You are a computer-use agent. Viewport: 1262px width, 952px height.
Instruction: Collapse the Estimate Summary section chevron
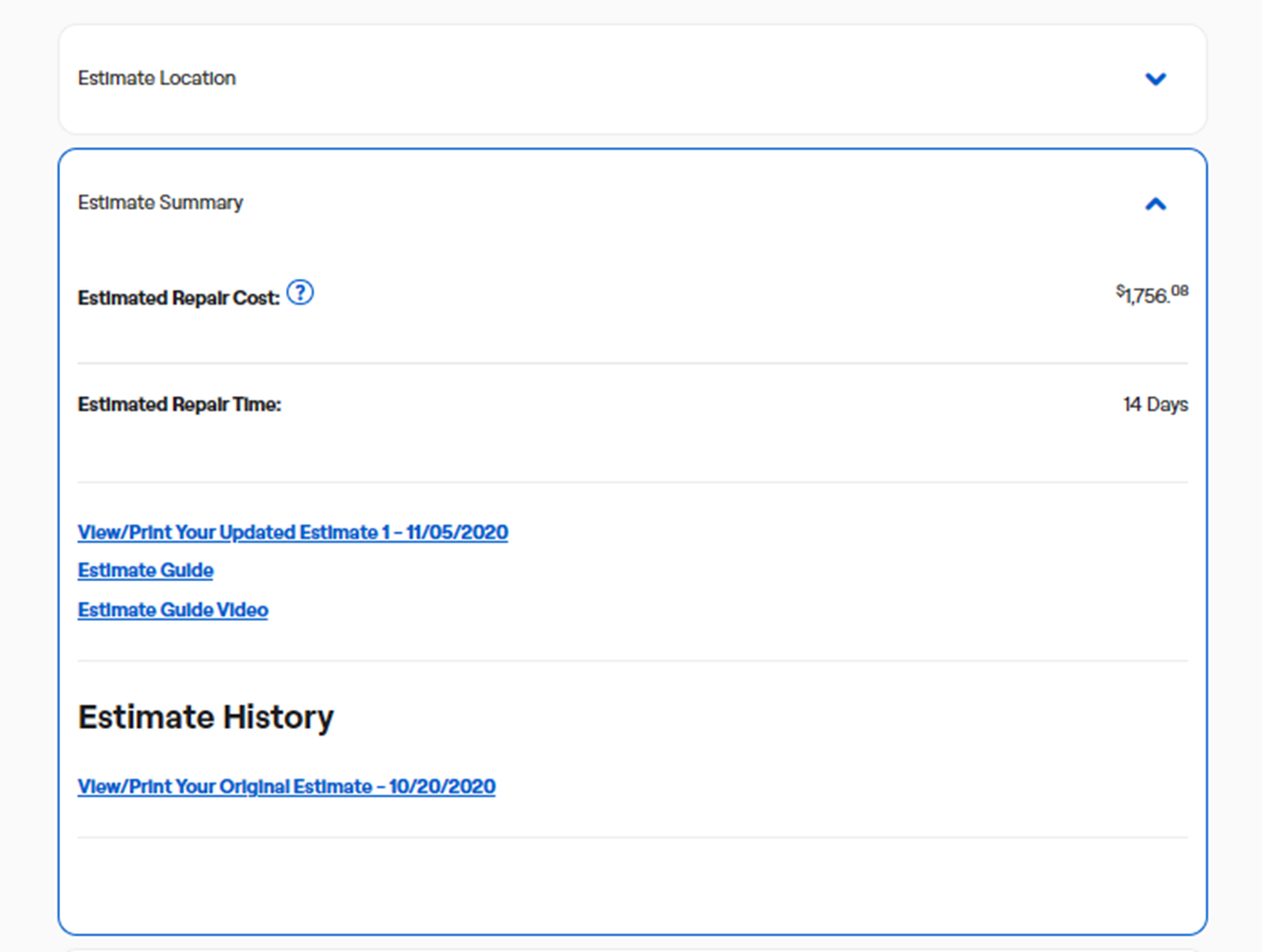1155,204
